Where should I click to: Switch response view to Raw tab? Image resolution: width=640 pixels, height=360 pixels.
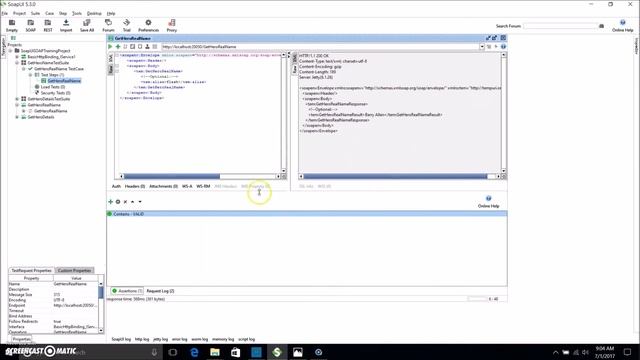pyautogui.click(x=294, y=70)
